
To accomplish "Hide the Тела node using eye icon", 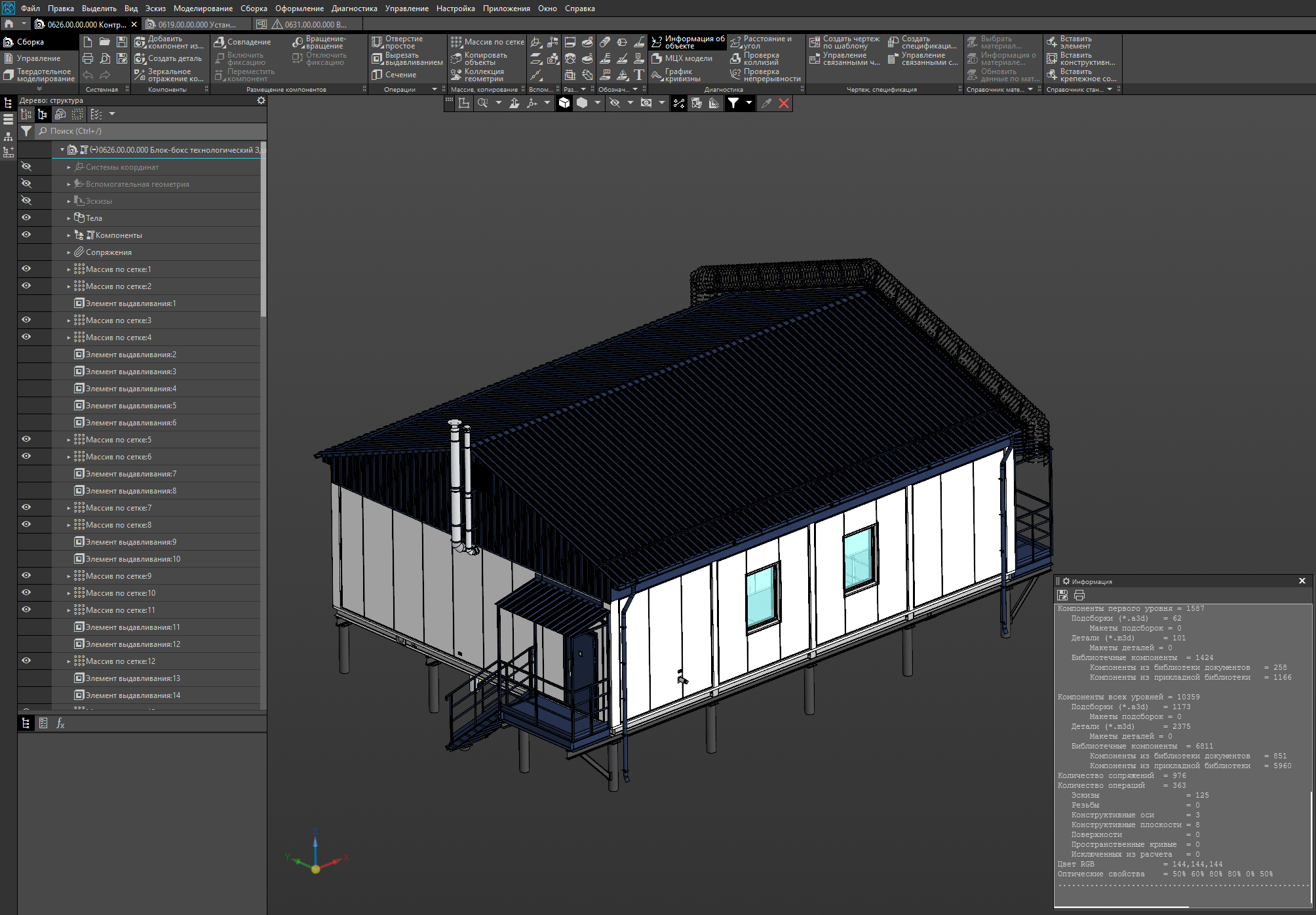I will click(x=26, y=218).
